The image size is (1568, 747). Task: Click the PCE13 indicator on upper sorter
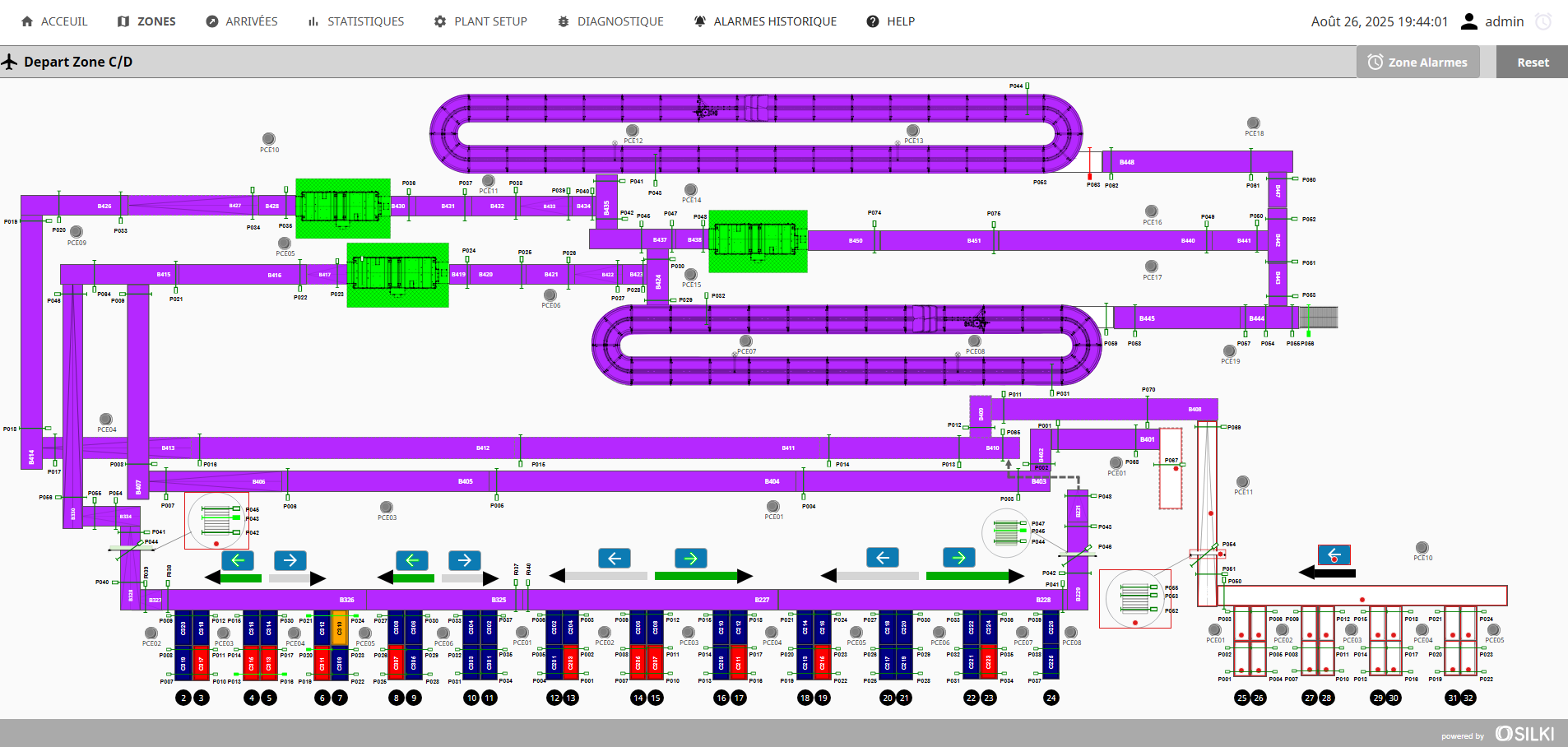(913, 130)
